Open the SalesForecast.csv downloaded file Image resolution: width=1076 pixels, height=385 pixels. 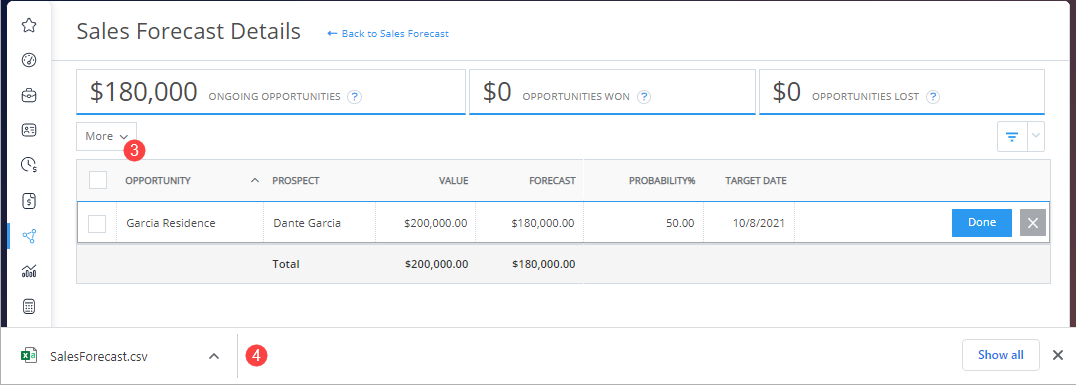(x=99, y=356)
